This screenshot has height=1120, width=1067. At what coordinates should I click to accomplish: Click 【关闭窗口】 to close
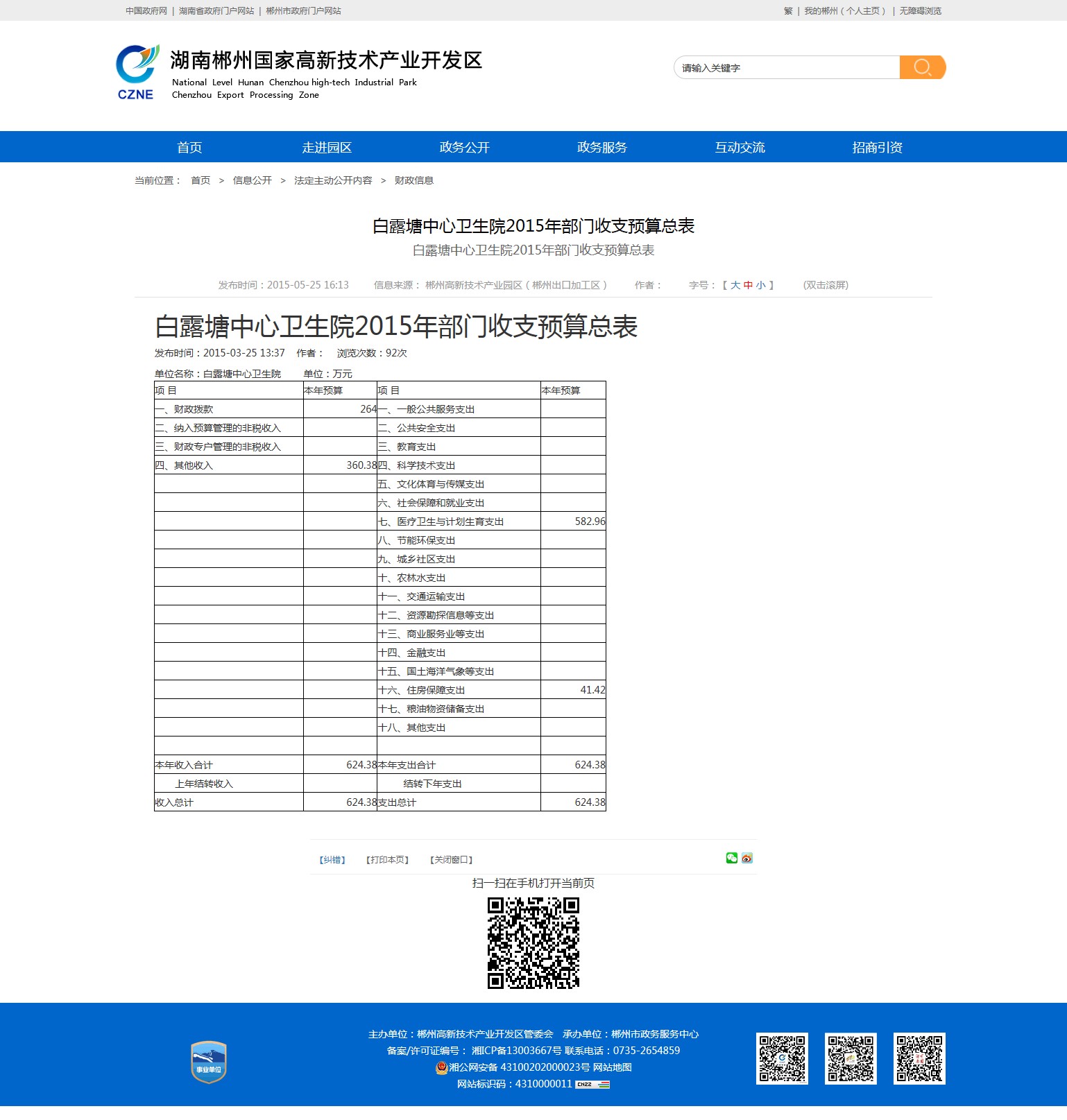point(451,860)
